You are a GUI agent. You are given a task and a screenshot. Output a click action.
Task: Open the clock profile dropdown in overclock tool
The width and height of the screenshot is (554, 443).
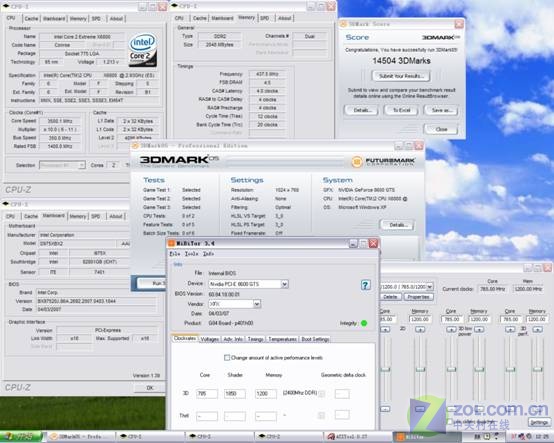(430, 287)
